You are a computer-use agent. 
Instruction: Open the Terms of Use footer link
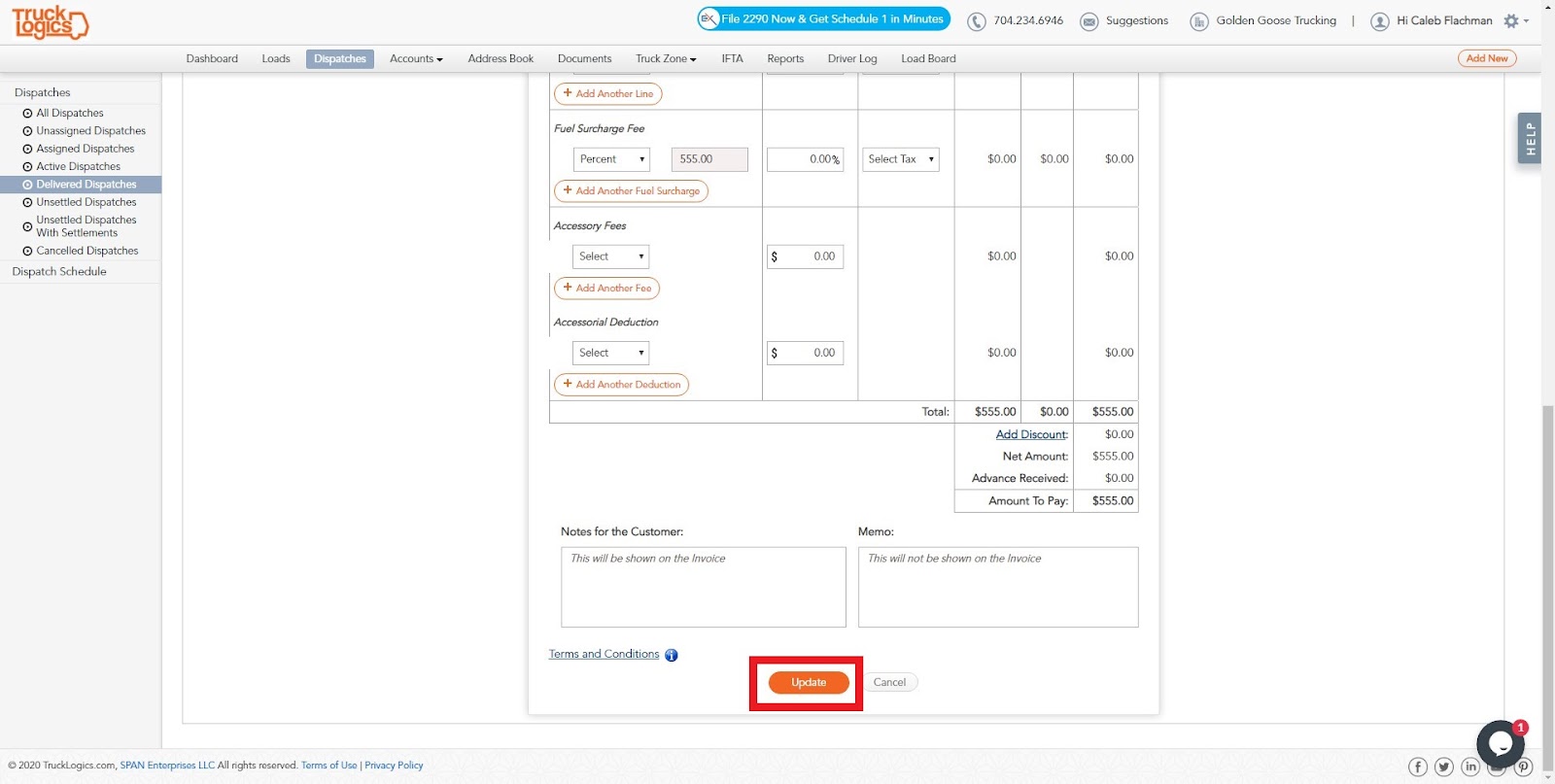pos(329,766)
